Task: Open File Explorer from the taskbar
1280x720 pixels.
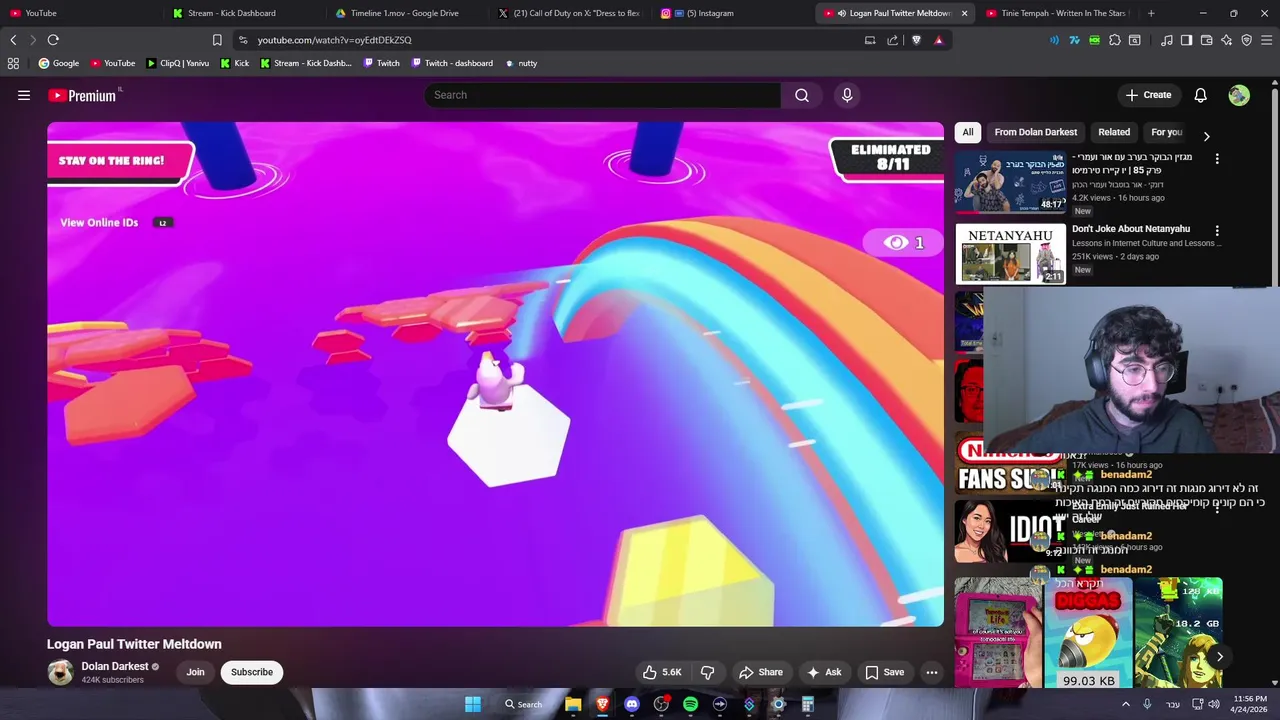Action: coord(573,704)
